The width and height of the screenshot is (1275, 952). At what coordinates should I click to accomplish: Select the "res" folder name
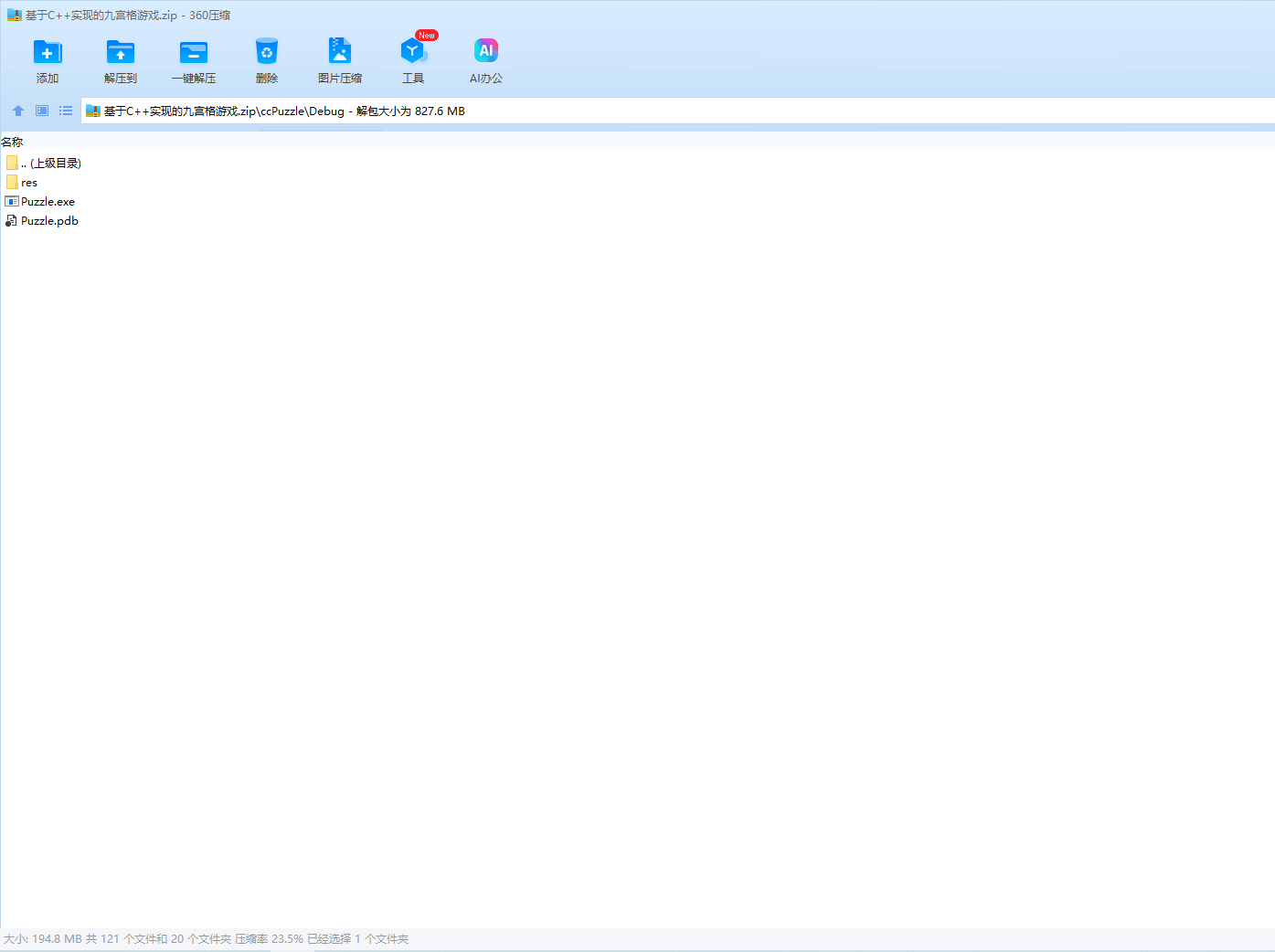pos(29,183)
